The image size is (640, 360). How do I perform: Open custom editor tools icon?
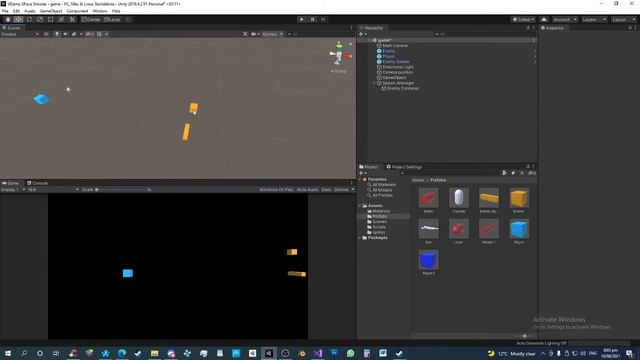coord(72,20)
